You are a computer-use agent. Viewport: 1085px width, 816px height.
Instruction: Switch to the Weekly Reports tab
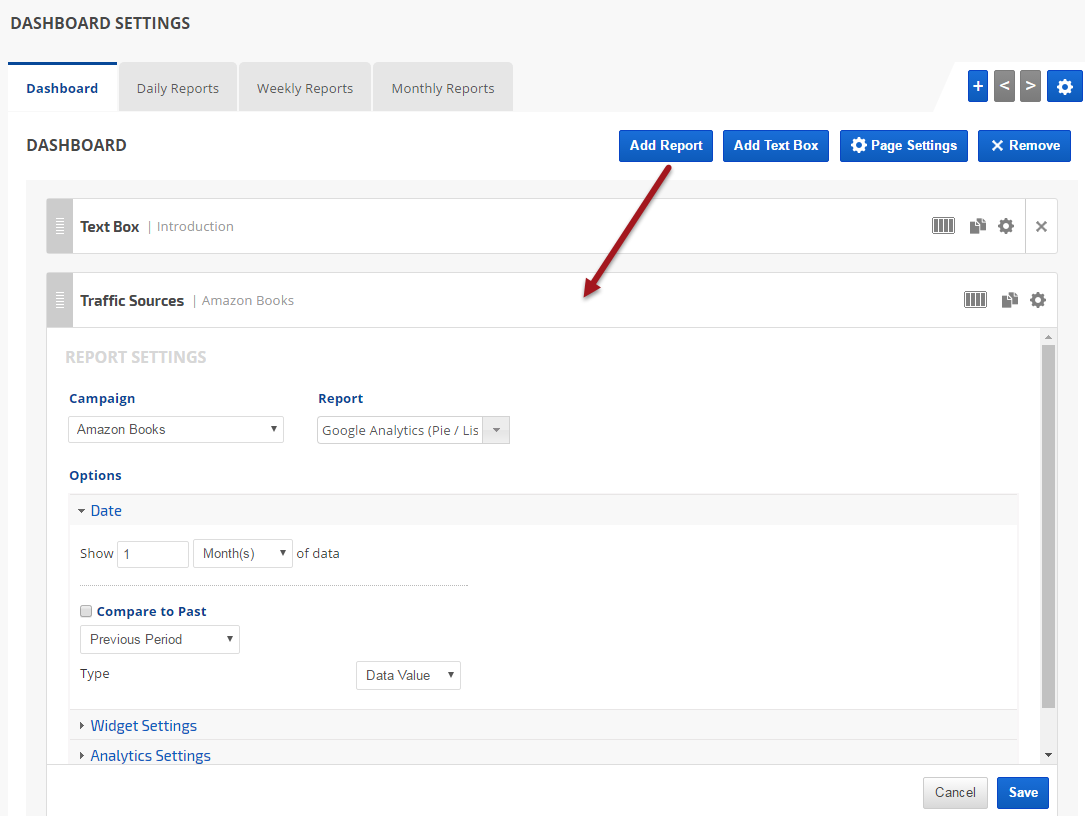[x=304, y=88]
